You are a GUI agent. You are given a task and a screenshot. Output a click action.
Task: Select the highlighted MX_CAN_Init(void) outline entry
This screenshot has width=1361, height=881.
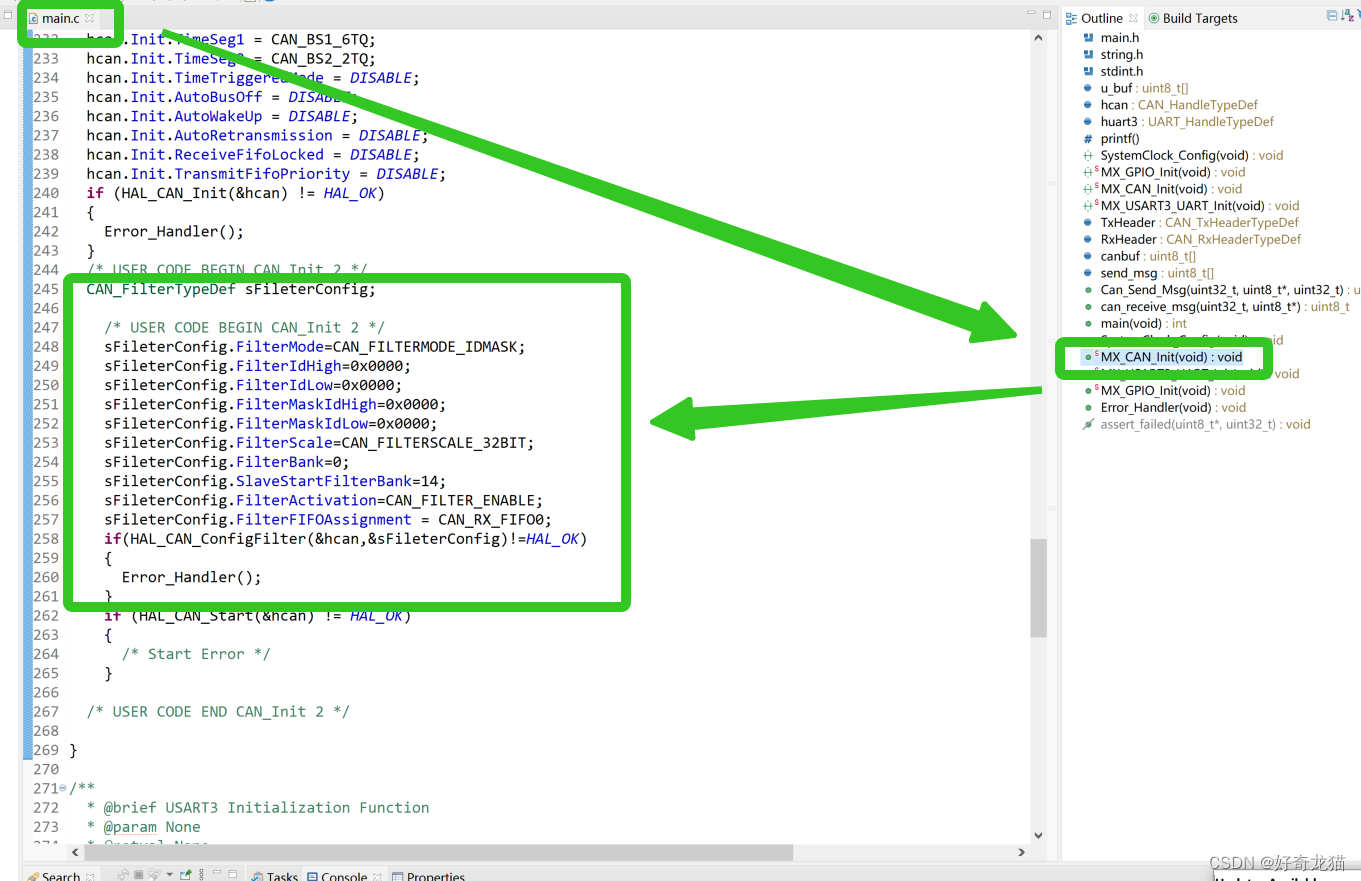1164,357
